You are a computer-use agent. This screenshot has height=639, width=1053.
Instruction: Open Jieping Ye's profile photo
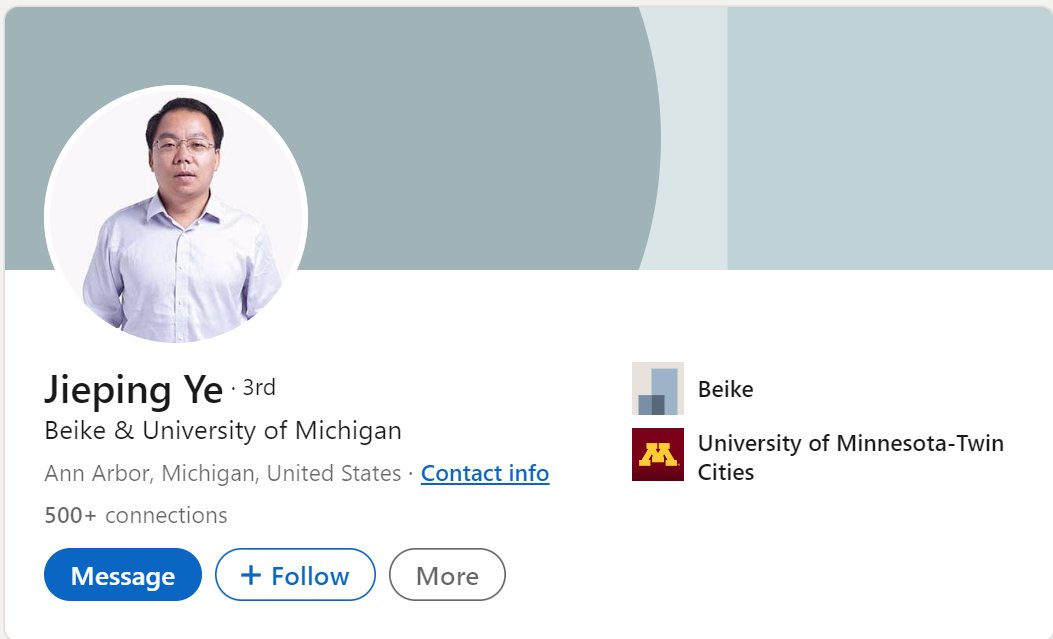tap(176, 214)
